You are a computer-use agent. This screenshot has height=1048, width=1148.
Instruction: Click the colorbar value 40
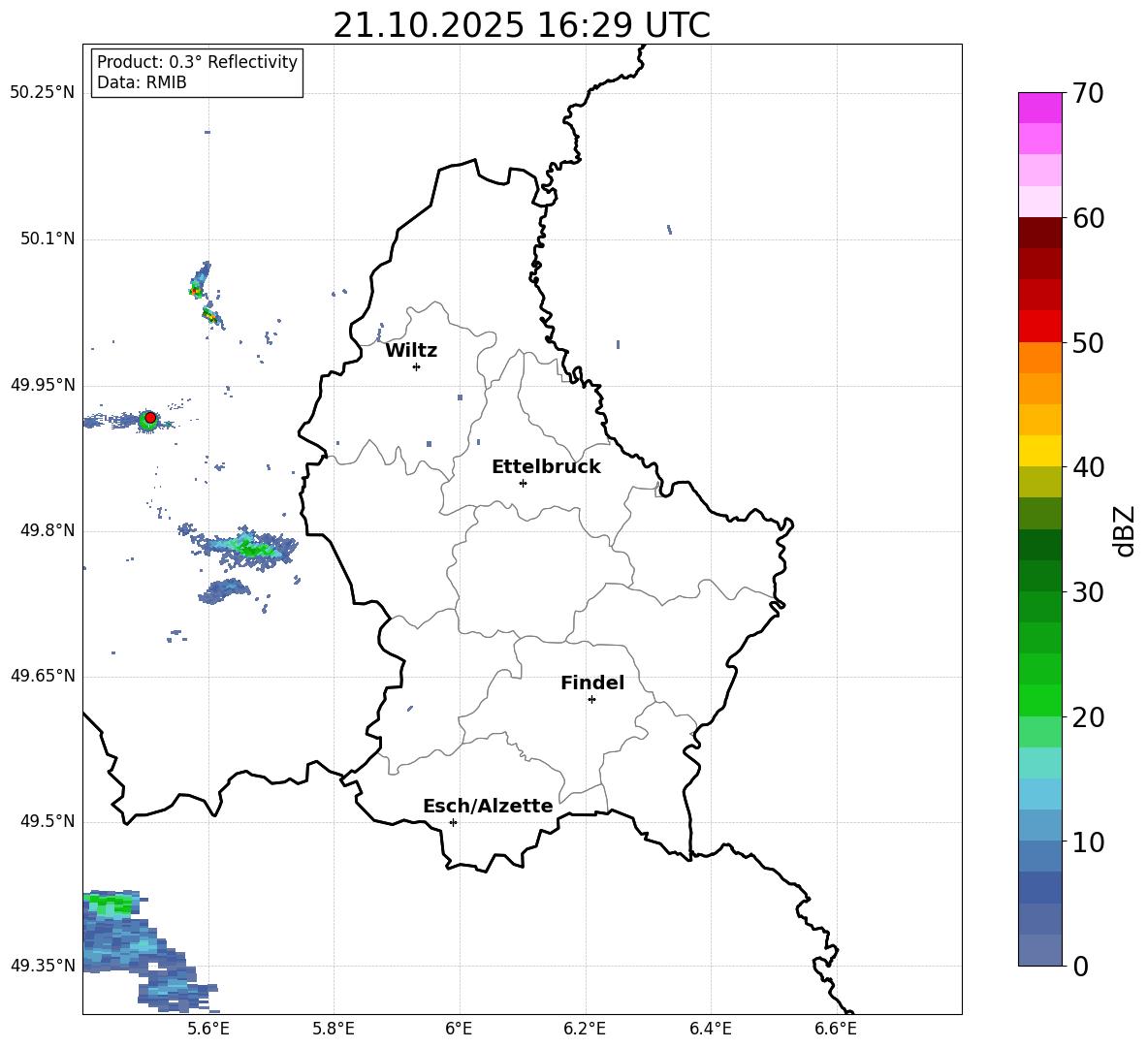point(1089,467)
